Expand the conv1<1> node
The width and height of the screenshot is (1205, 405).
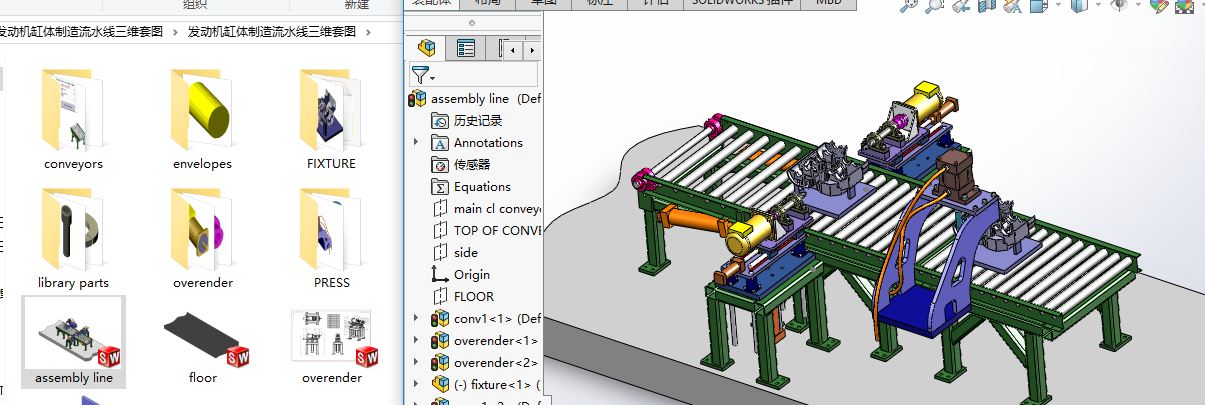(x=416, y=319)
